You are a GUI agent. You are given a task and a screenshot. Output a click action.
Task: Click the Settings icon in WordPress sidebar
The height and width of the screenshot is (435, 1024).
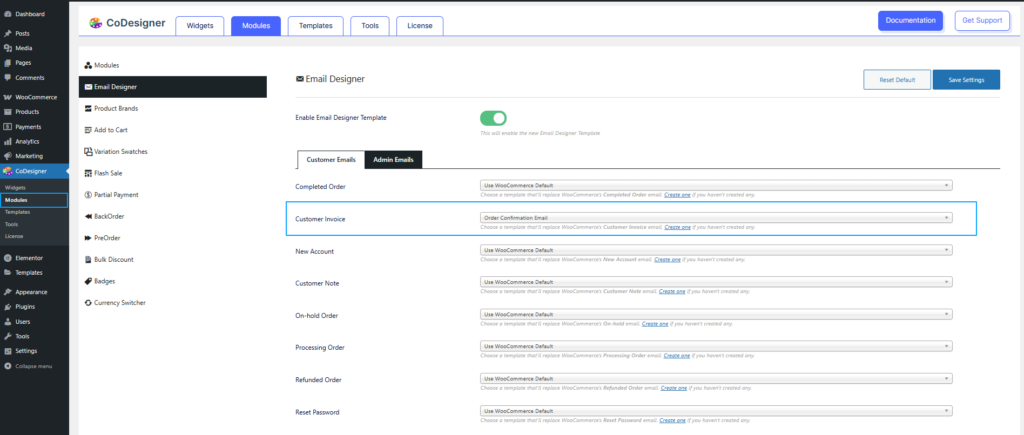click(7, 351)
